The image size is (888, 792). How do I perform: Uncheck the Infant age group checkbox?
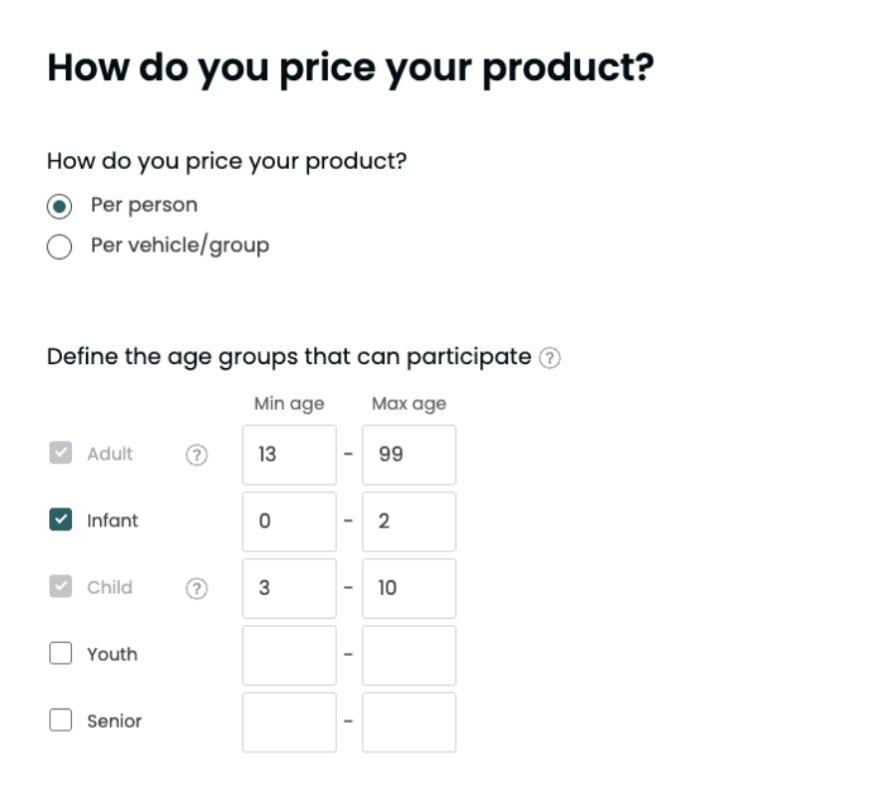click(x=61, y=520)
